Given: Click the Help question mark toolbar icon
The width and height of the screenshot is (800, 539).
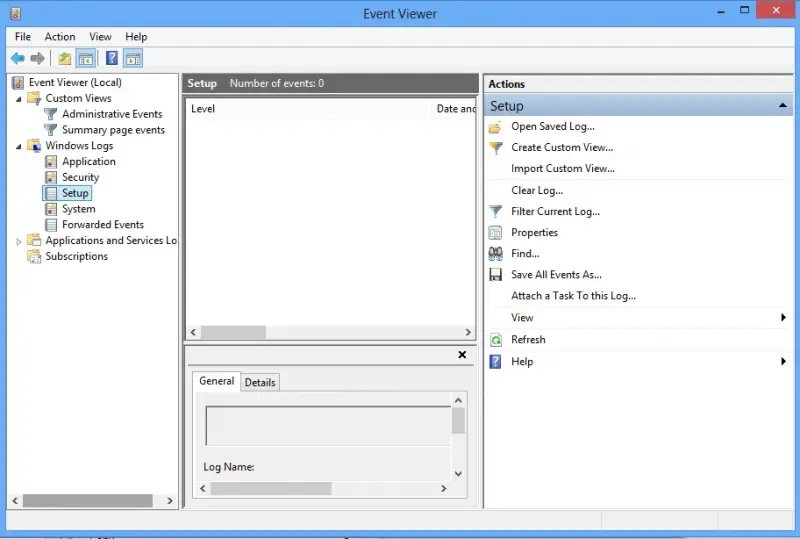Looking at the screenshot, I should (112, 59).
